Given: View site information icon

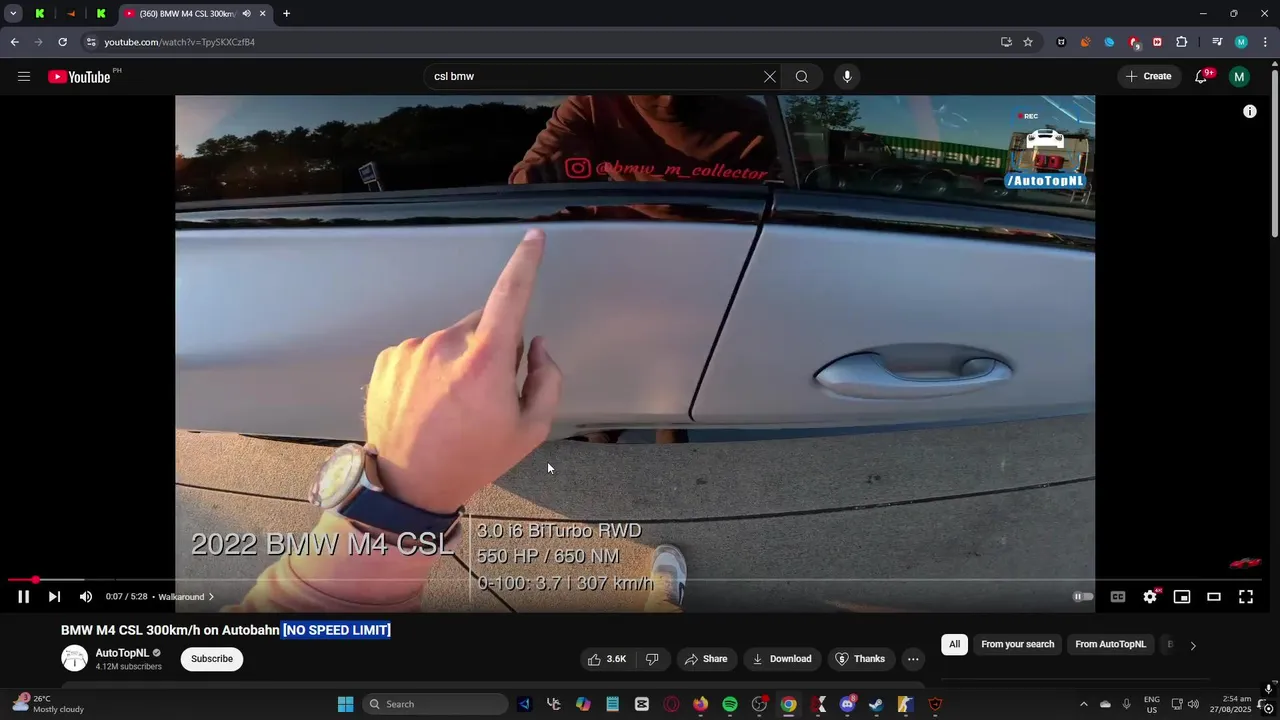Looking at the screenshot, I should (x=90, y=42).
